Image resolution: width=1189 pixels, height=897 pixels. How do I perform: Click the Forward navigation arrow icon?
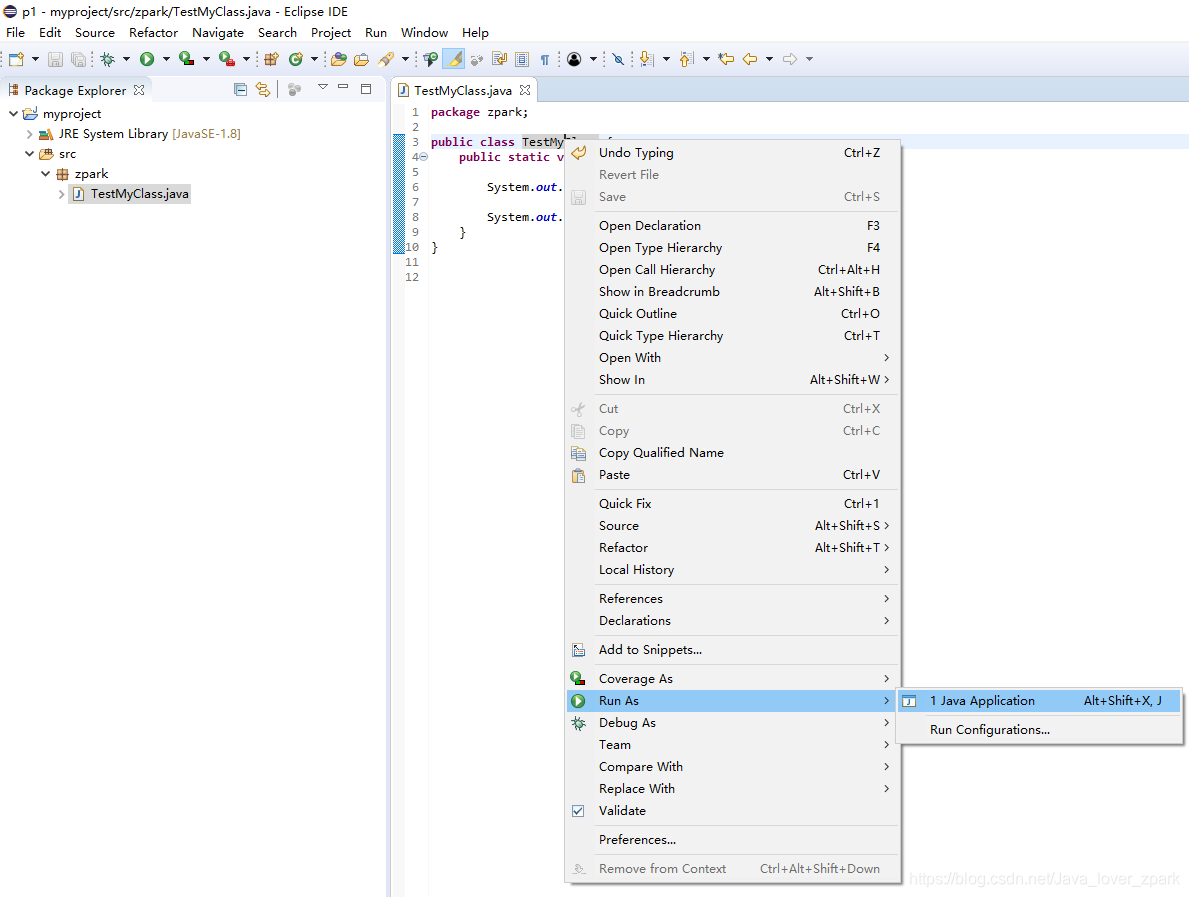[x=789, y=59]
